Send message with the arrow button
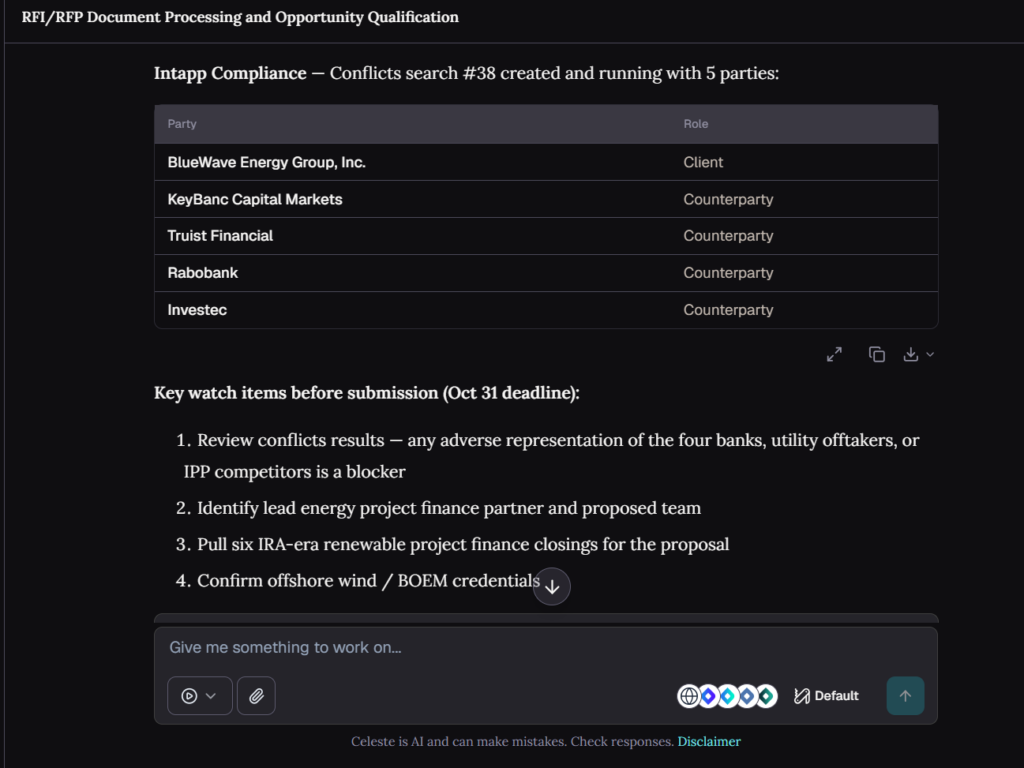Viewport: 1024px width, 768px height. pyautogui.click(x=905, y=696)
